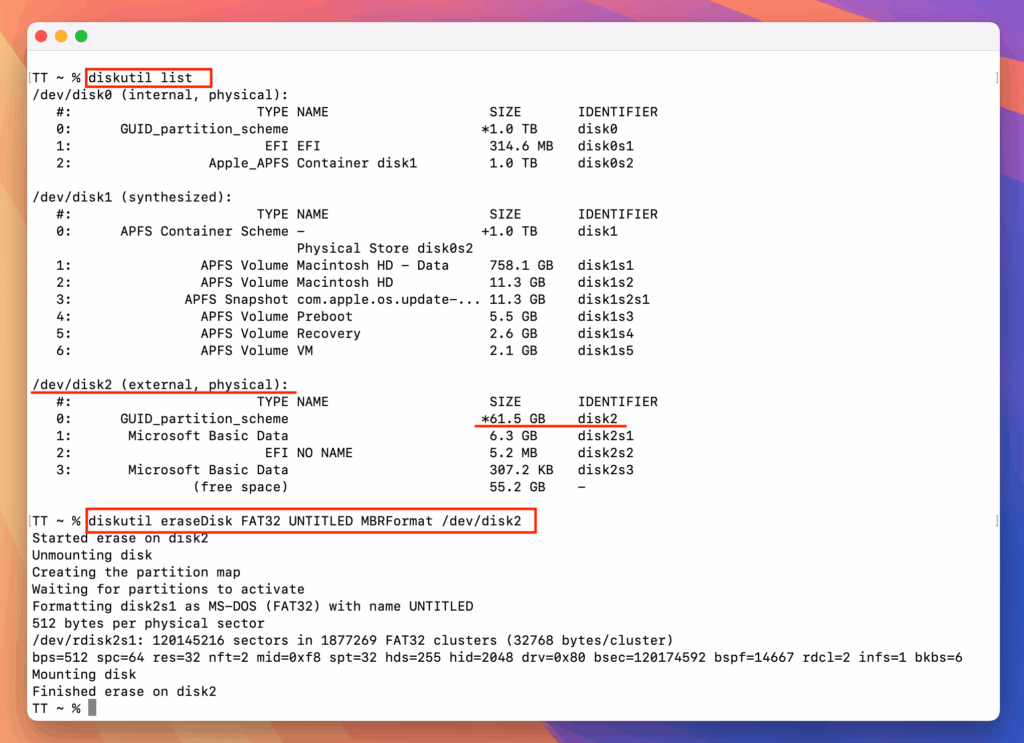Click the 'Started erase on disk2' output line
The width and height of the screenshot is (1024, 743).
[x=120, y=538]
